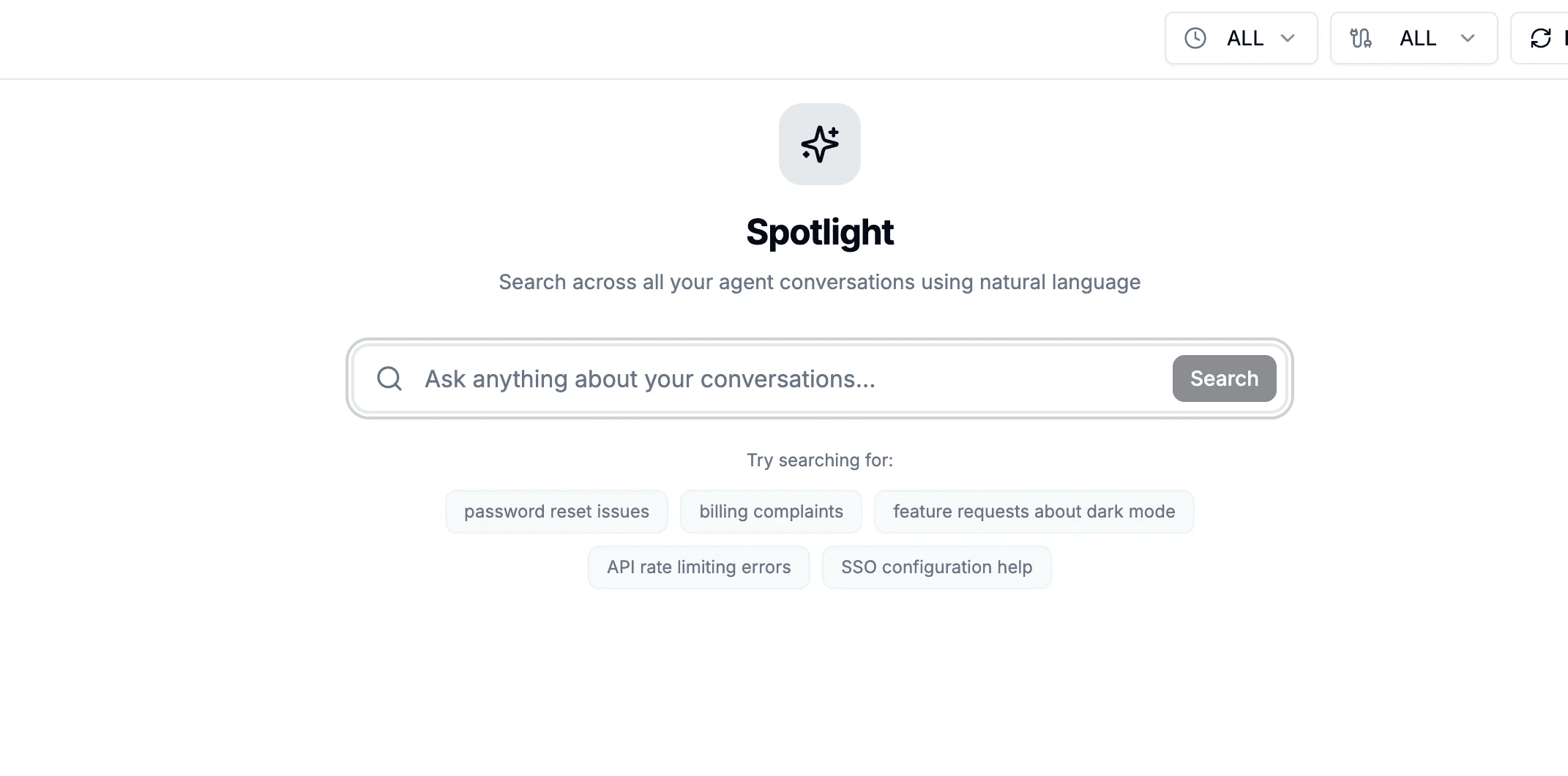Click the natural language subtitle text
Screen dimensions: 1568x776
[819, 282]
